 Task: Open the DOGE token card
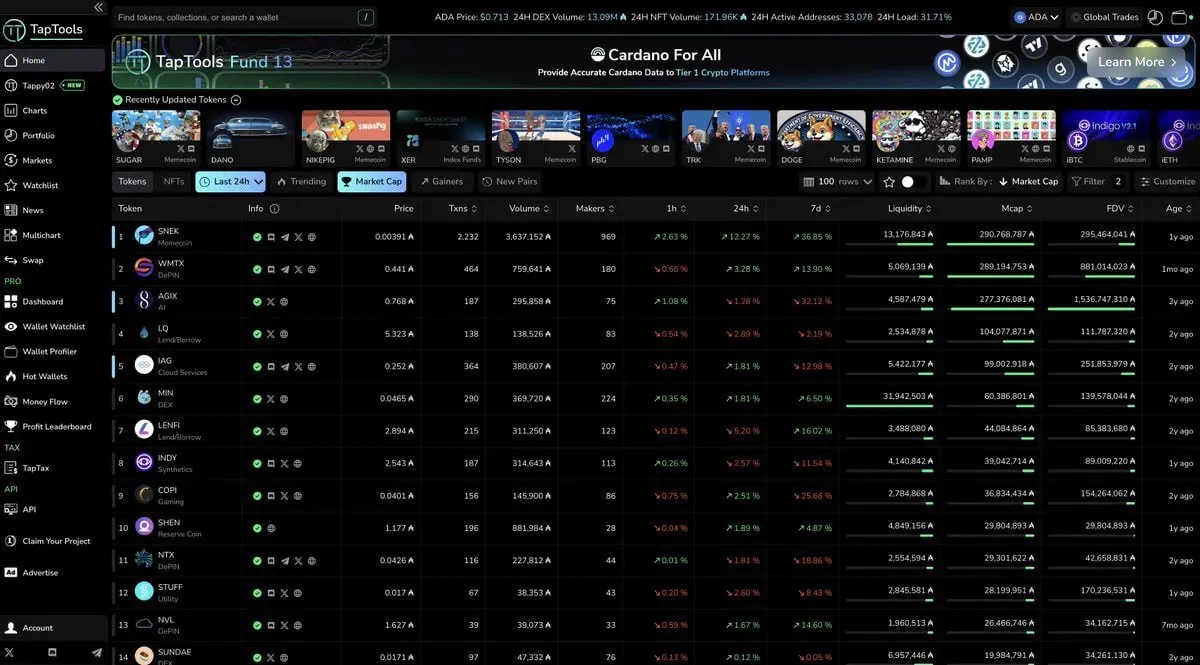coord(821,138)
